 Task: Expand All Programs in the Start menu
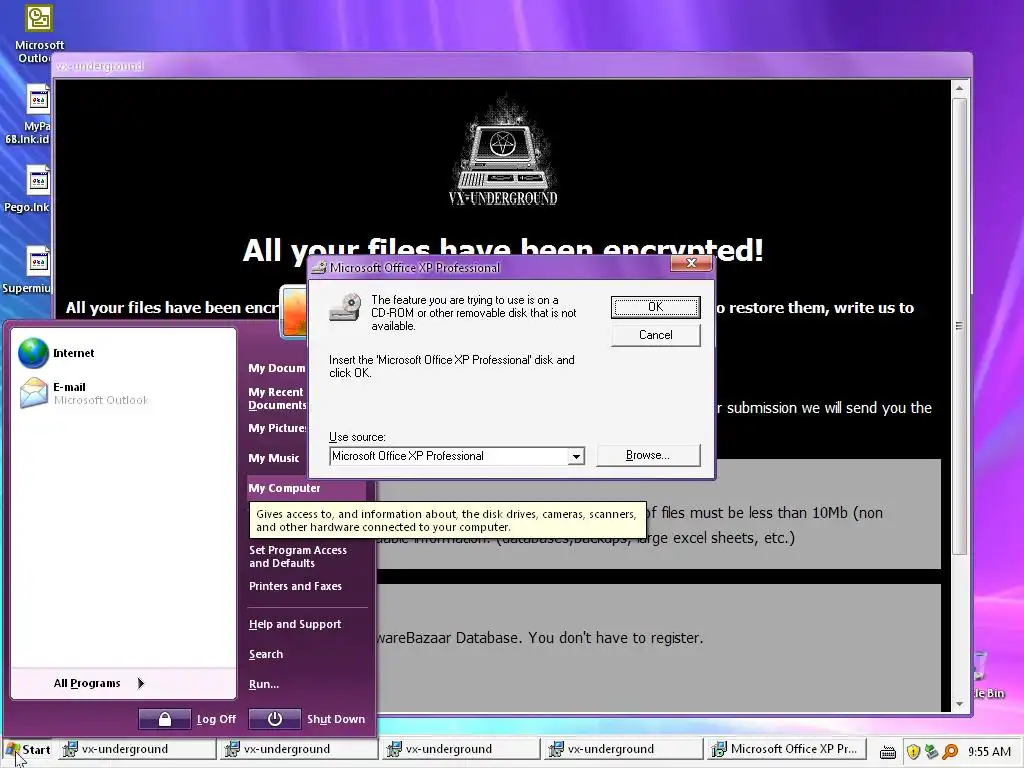98,683
